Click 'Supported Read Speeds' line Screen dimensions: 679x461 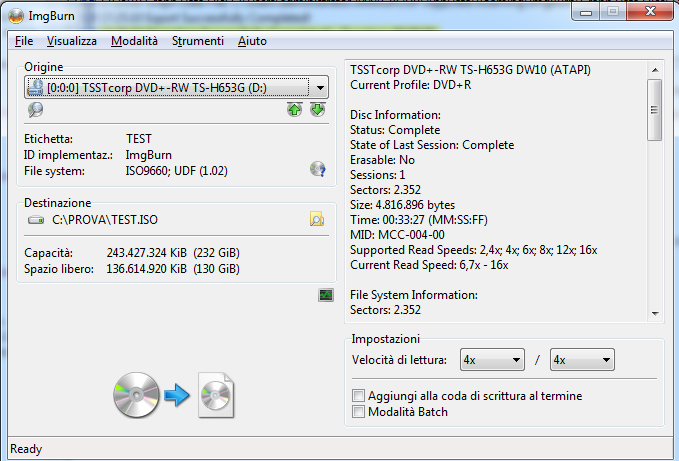tap(473, 250)
